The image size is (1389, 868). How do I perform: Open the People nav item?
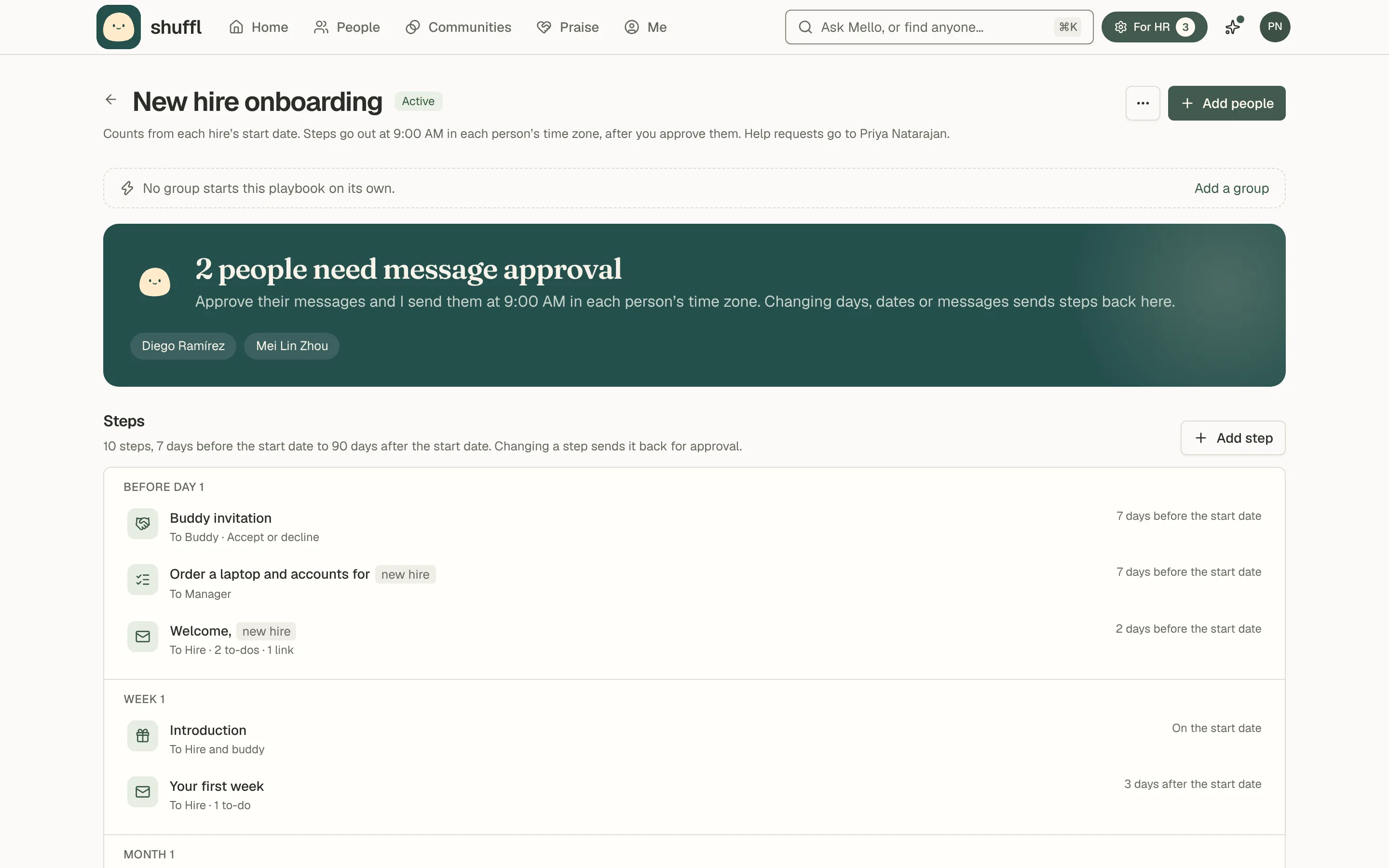347,27
